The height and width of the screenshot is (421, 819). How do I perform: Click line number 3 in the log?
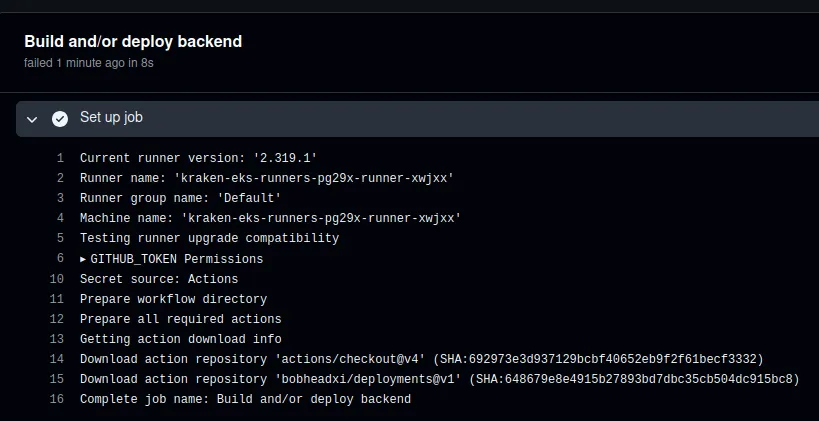click(60, 198)
